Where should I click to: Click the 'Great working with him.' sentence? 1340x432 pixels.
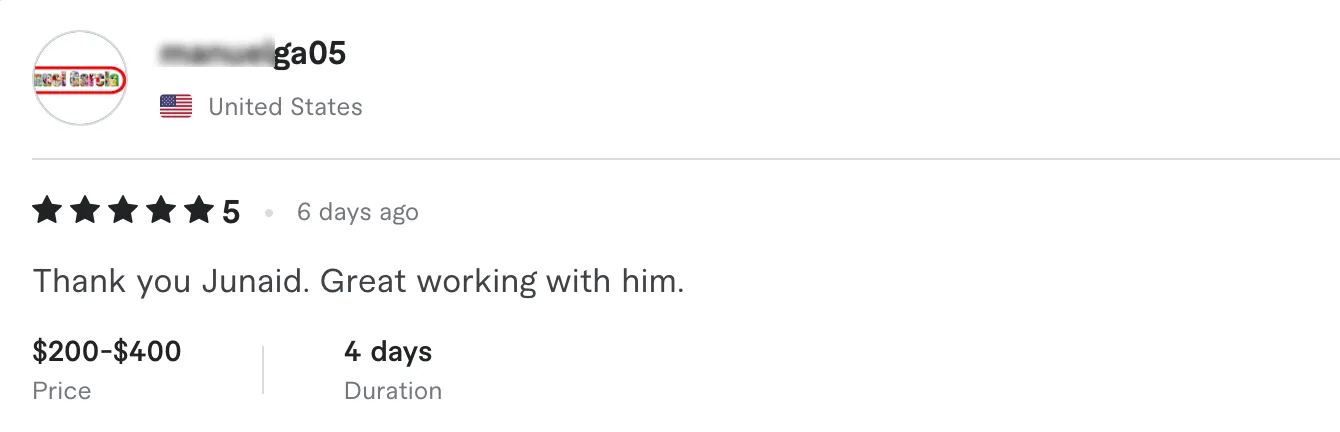coord(503,281)
